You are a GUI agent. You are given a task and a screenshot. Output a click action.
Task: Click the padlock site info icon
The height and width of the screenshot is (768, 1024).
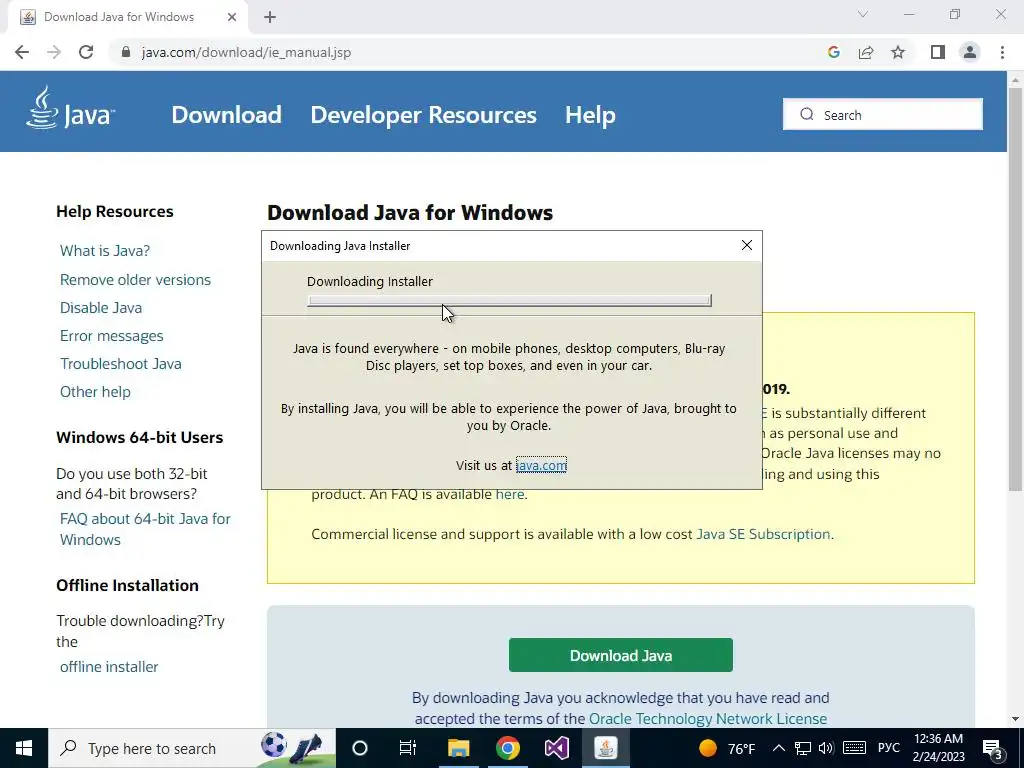(x=126, y=52)
